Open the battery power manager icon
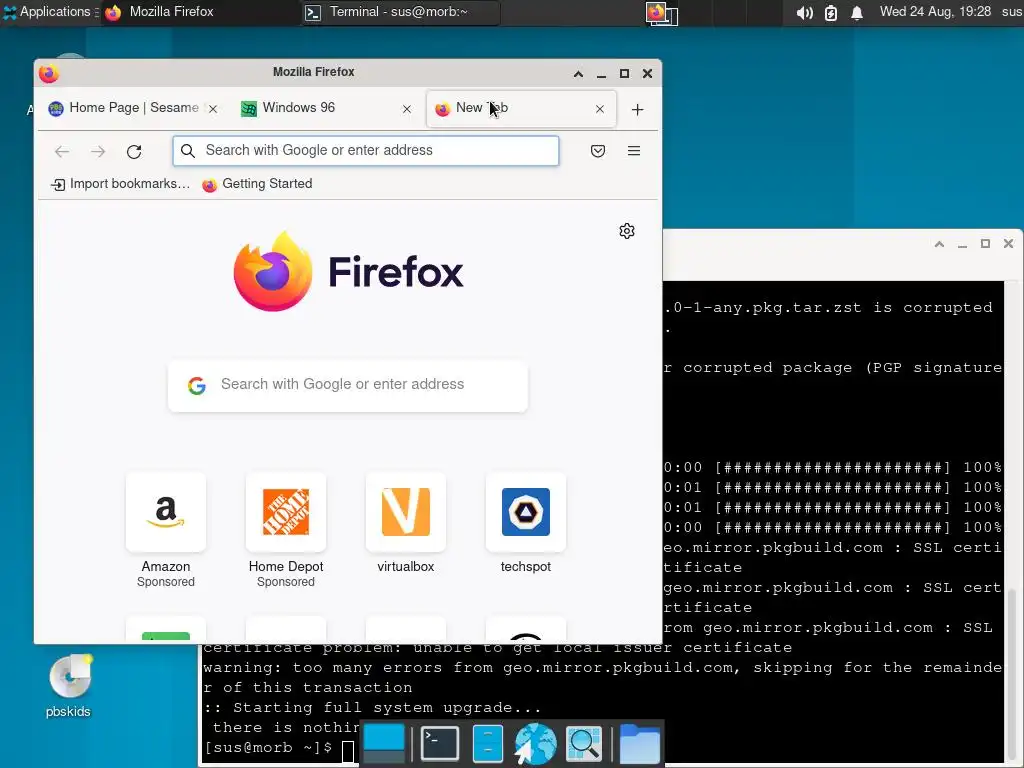The width and height of the screenshot is (1024, 768). click(831, 12)
